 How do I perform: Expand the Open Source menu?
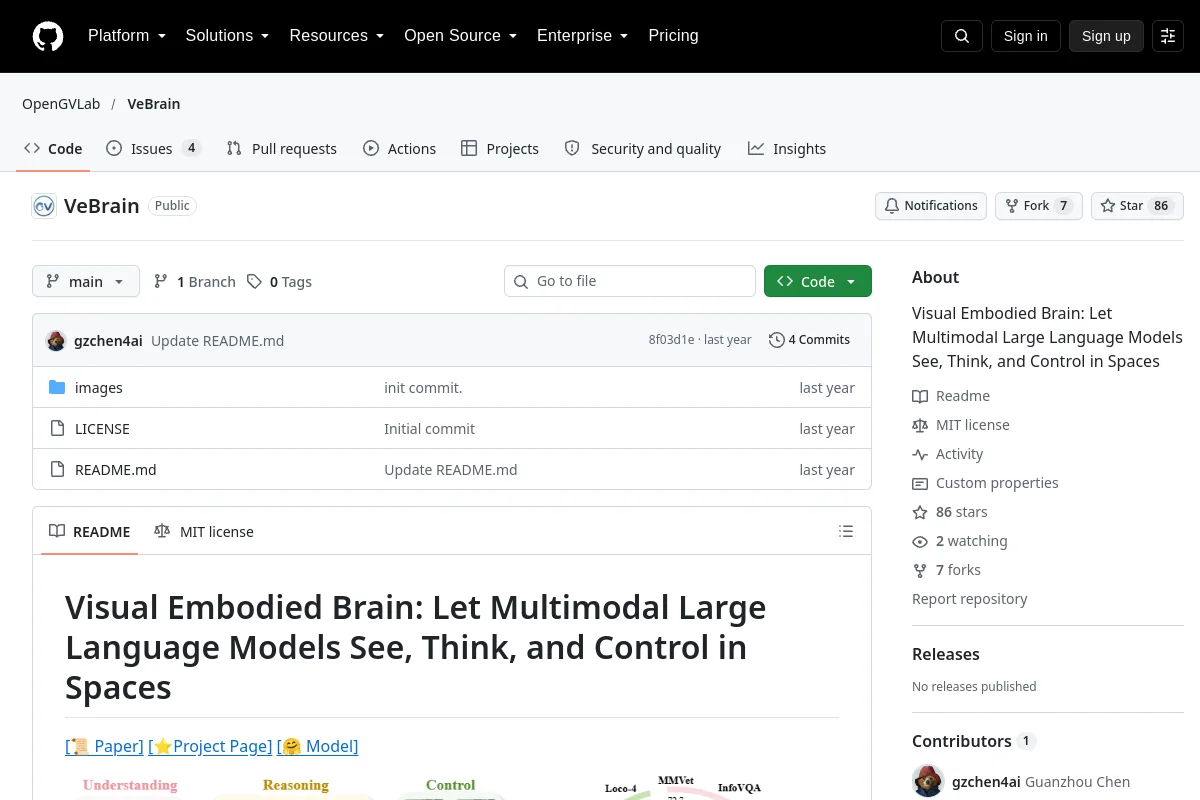pyautogui.click(x=460, y=36)
